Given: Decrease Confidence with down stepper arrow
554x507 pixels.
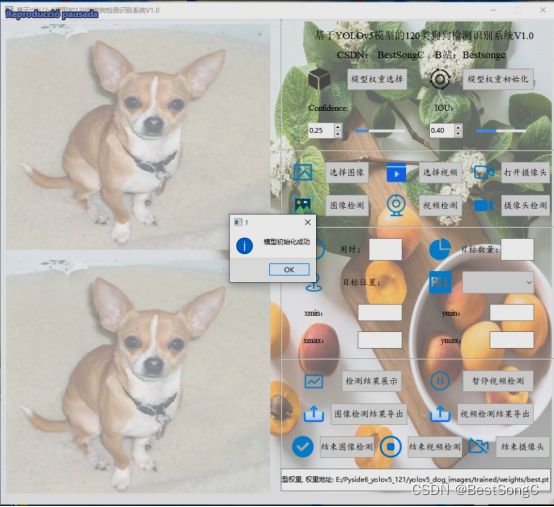Looking at the screenshot, I should pos(338,134).
